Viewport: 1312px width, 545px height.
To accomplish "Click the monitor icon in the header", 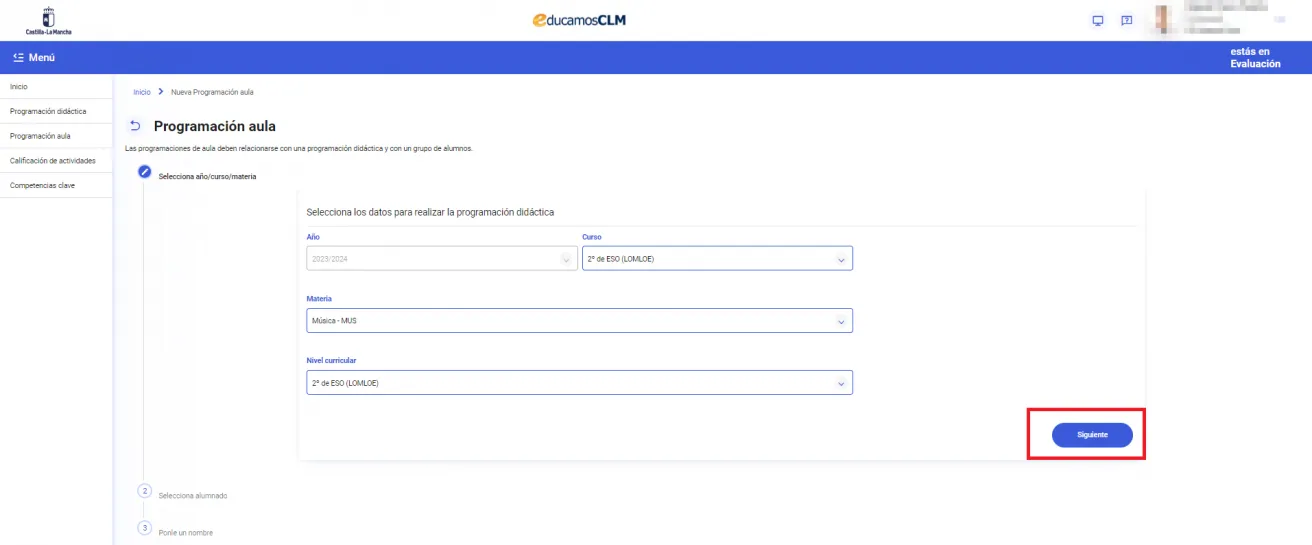I will point(1098,21).
